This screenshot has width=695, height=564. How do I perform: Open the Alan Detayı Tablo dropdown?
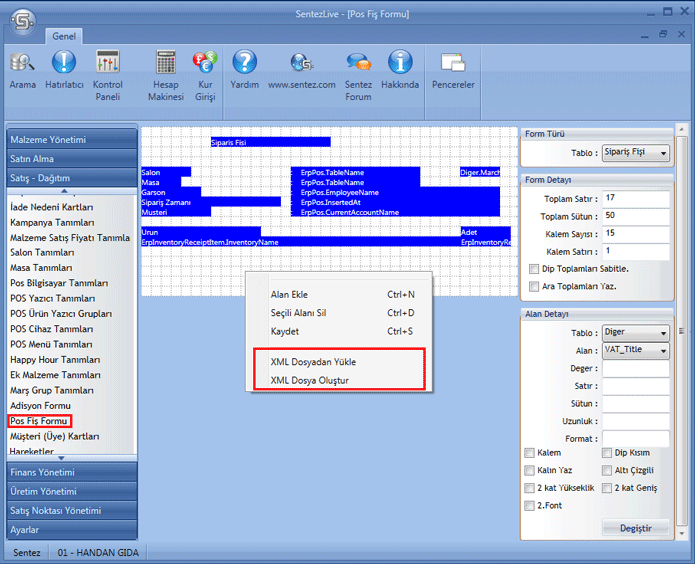pyautogui.click(x=636, y=333)
